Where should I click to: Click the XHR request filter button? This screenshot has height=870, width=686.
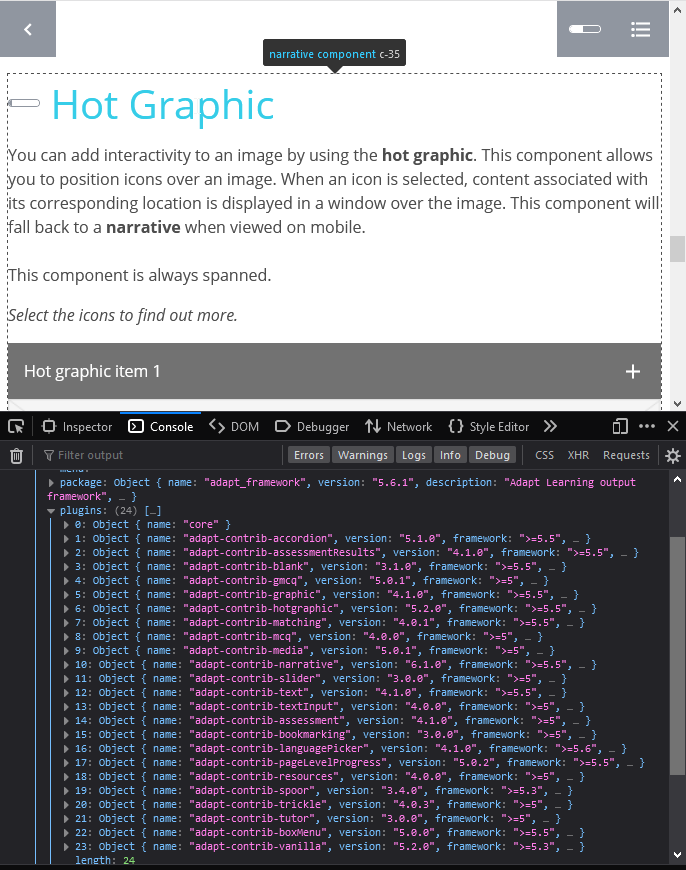578,454
